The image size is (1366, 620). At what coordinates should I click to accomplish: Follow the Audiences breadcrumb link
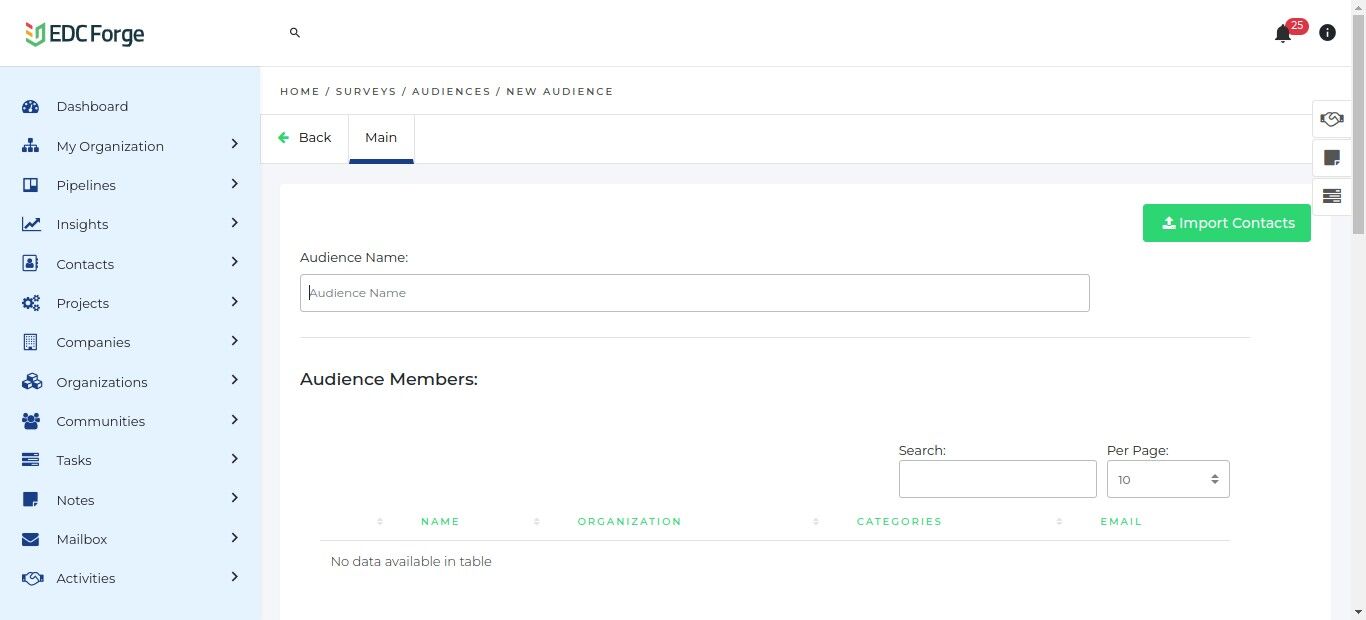click(451, 91)
